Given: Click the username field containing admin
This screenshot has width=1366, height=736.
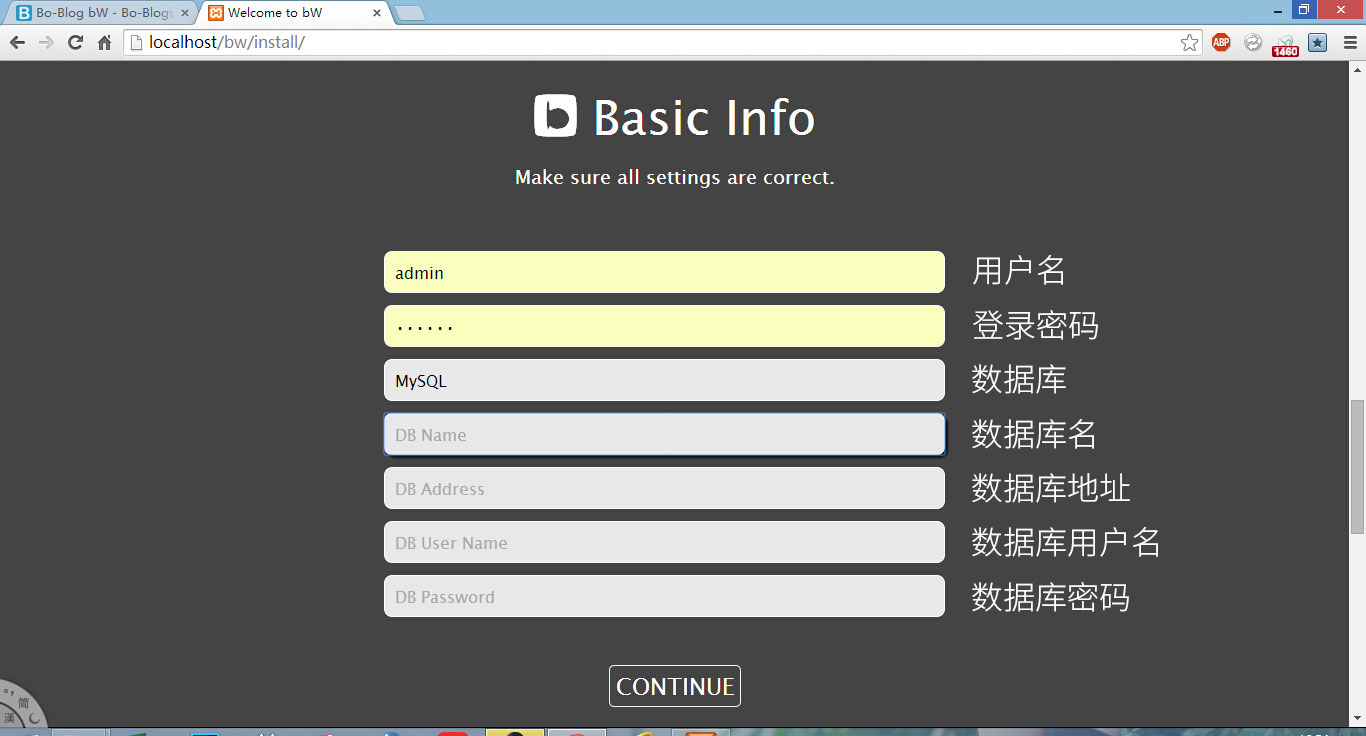Looking at the screenshot, I should pos(664,272).
